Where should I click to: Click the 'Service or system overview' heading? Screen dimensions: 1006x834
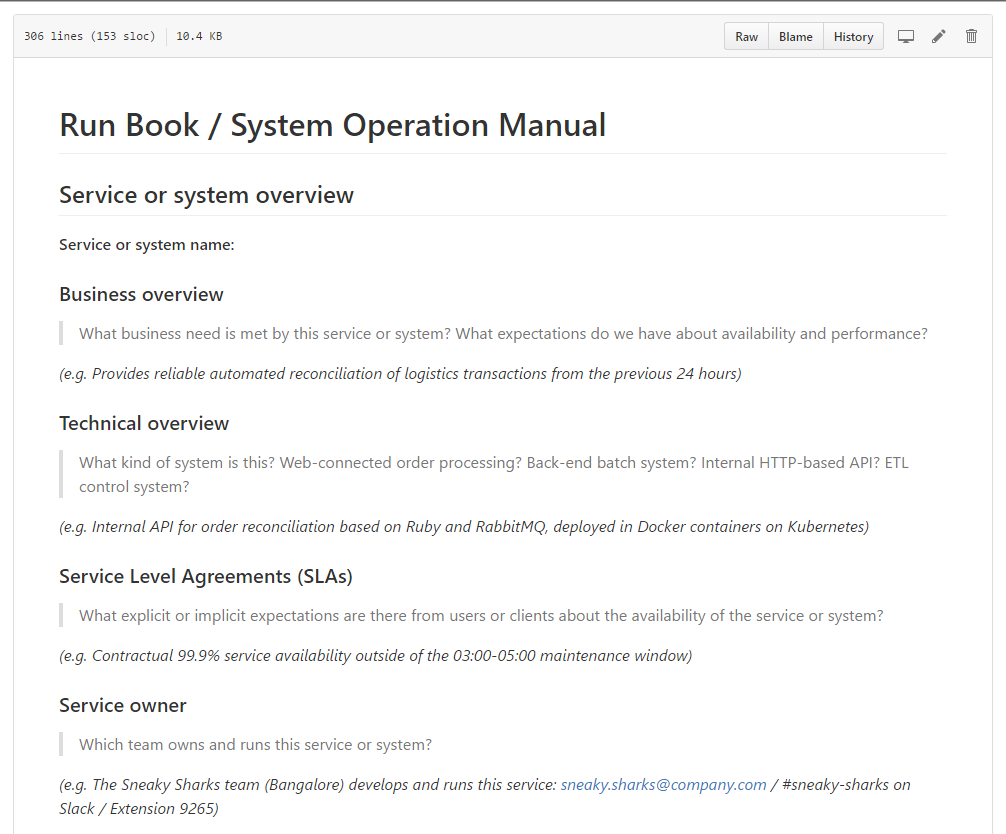pos(206,195)
